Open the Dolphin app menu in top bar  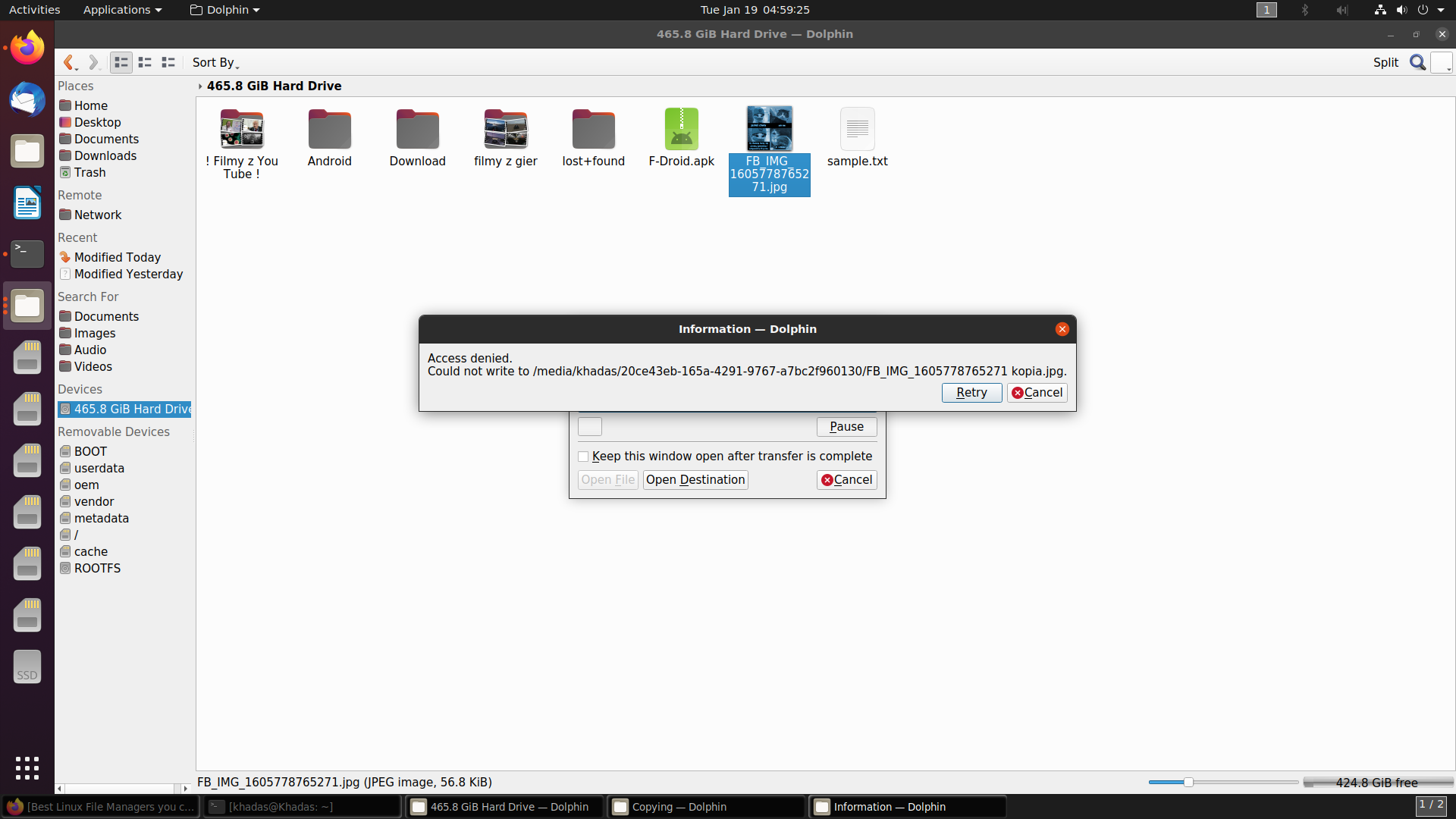pyautogui.click(x=224, y=10)
